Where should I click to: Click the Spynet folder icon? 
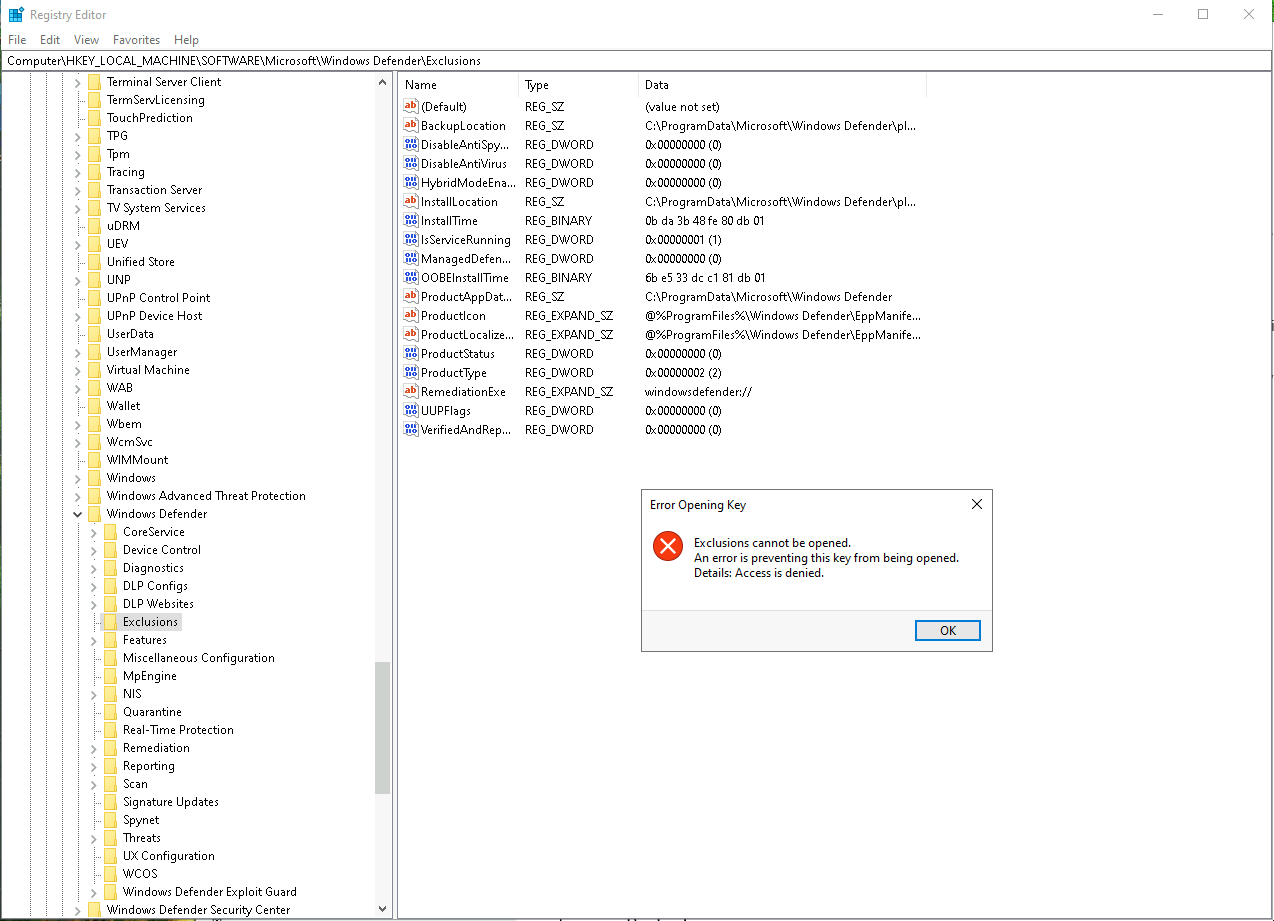110,820
